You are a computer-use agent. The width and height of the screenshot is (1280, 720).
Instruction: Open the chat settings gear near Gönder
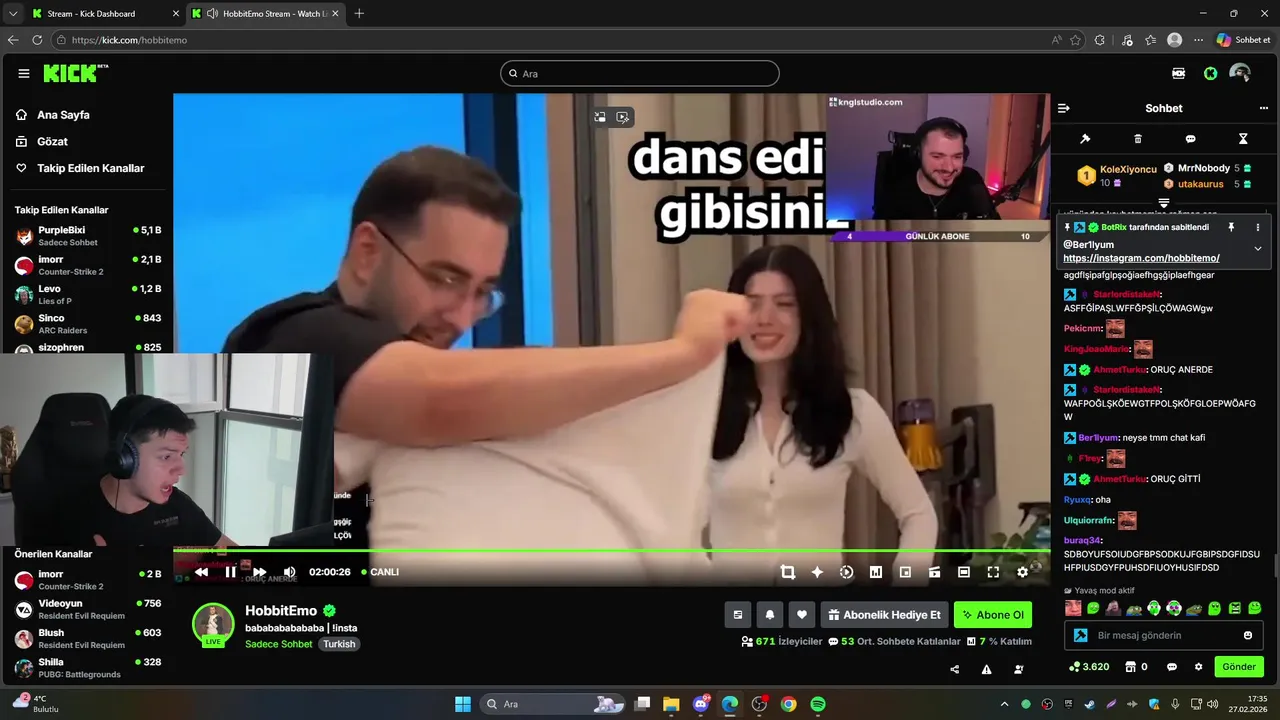[x=1199, y=666]
